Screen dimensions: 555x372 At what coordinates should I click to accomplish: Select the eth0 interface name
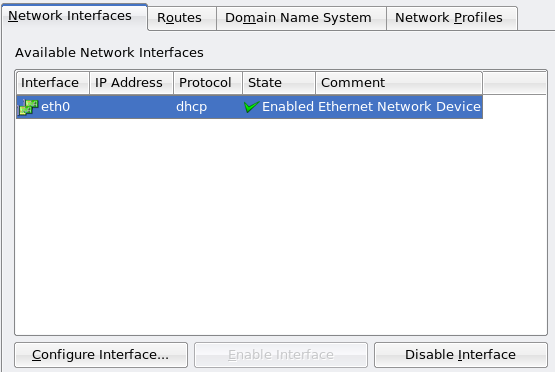[x=56, y=107]
